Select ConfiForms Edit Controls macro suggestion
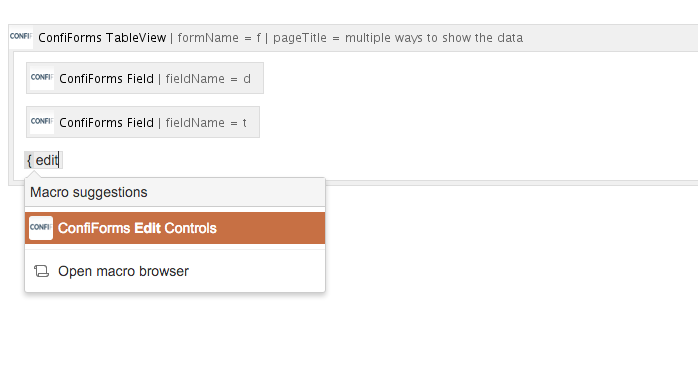 coord(175,228)
